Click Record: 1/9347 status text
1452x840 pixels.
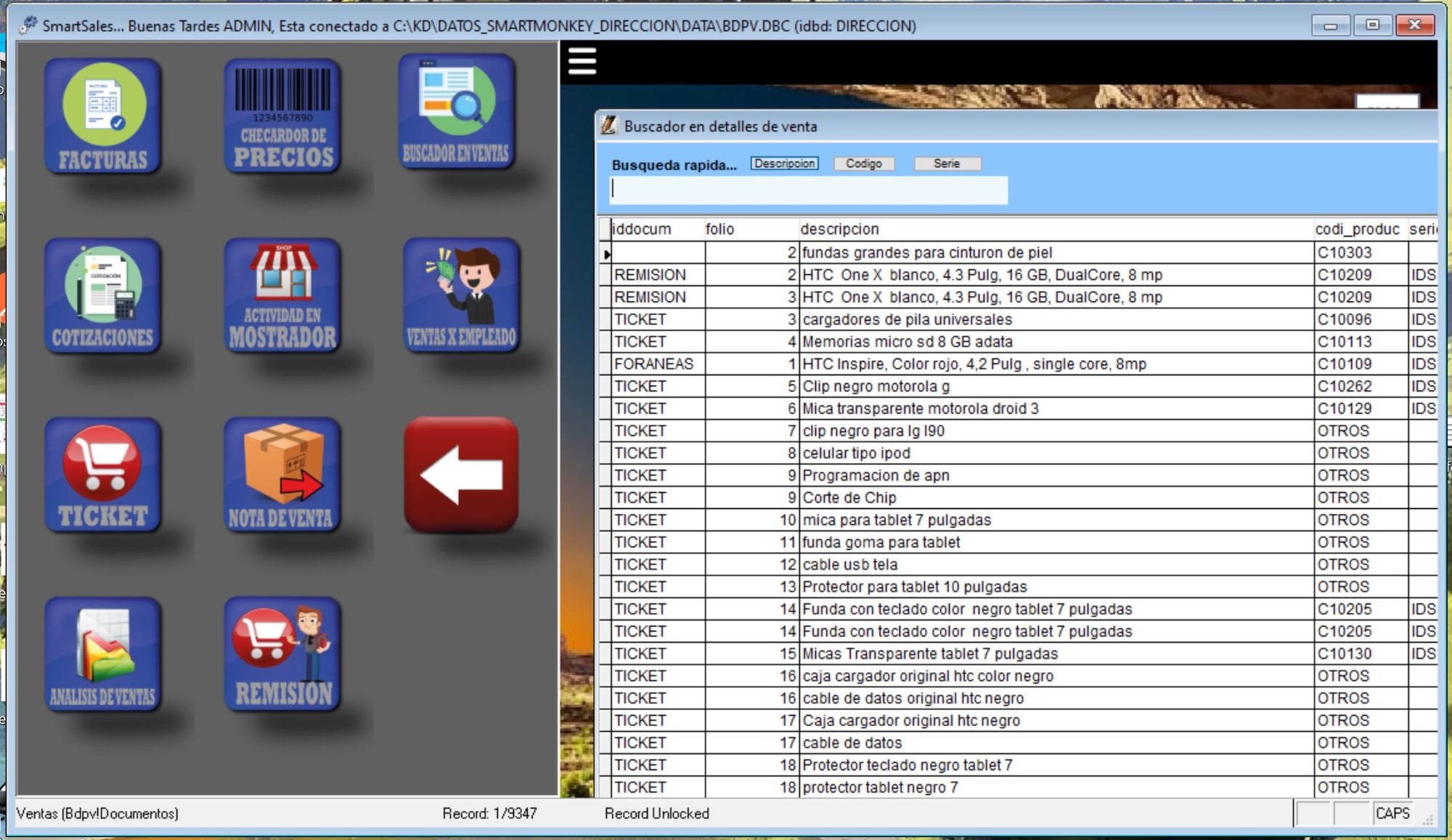pos(489,813)
